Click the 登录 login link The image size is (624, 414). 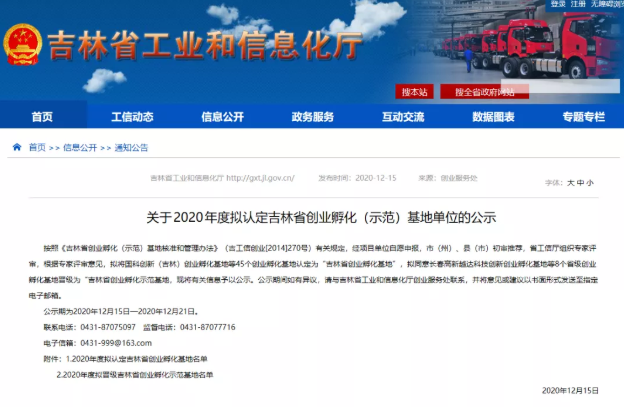click(558, 5)
